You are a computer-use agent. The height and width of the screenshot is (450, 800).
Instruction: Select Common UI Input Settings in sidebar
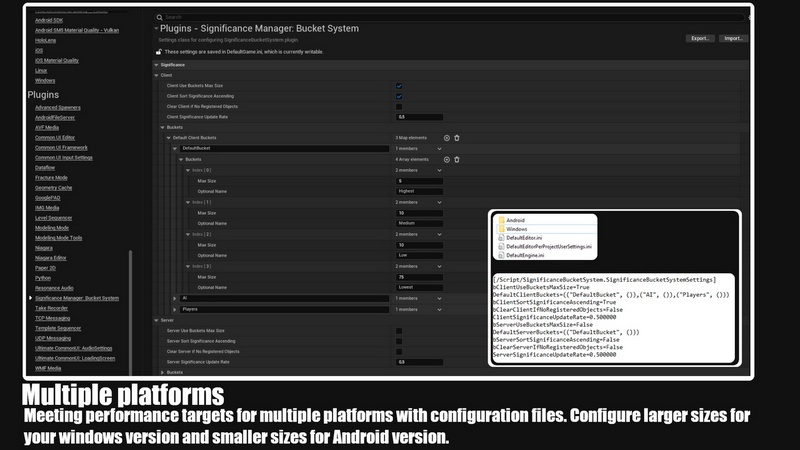pos(63,157)
